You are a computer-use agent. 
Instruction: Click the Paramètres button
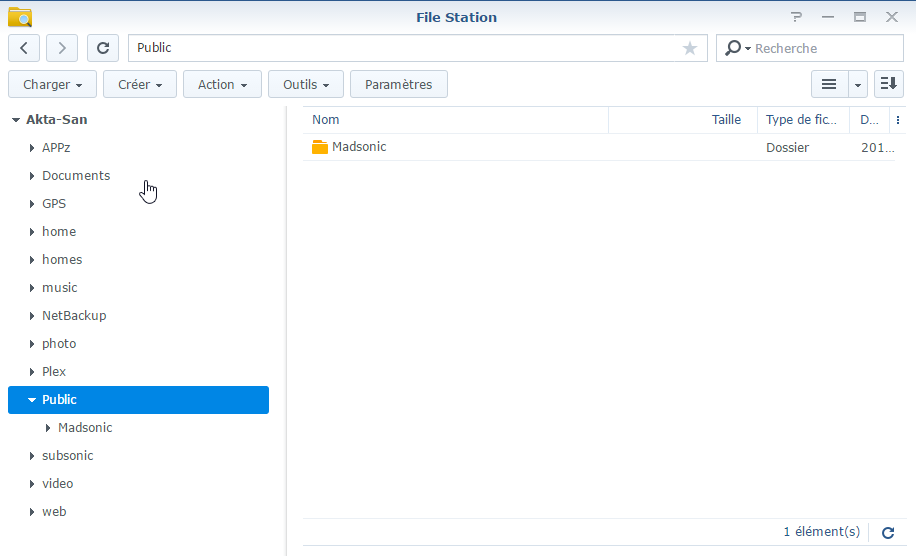point(398,85)
